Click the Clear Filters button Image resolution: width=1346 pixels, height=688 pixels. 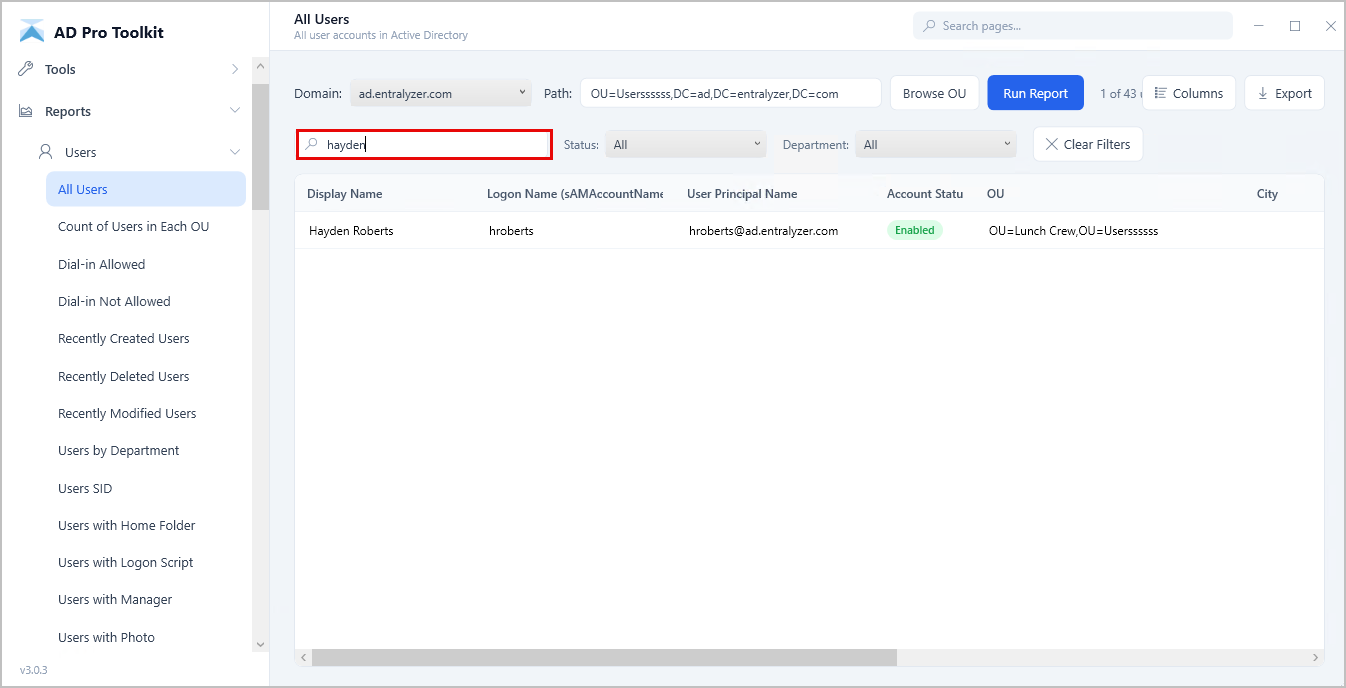tap(1087, 144)
